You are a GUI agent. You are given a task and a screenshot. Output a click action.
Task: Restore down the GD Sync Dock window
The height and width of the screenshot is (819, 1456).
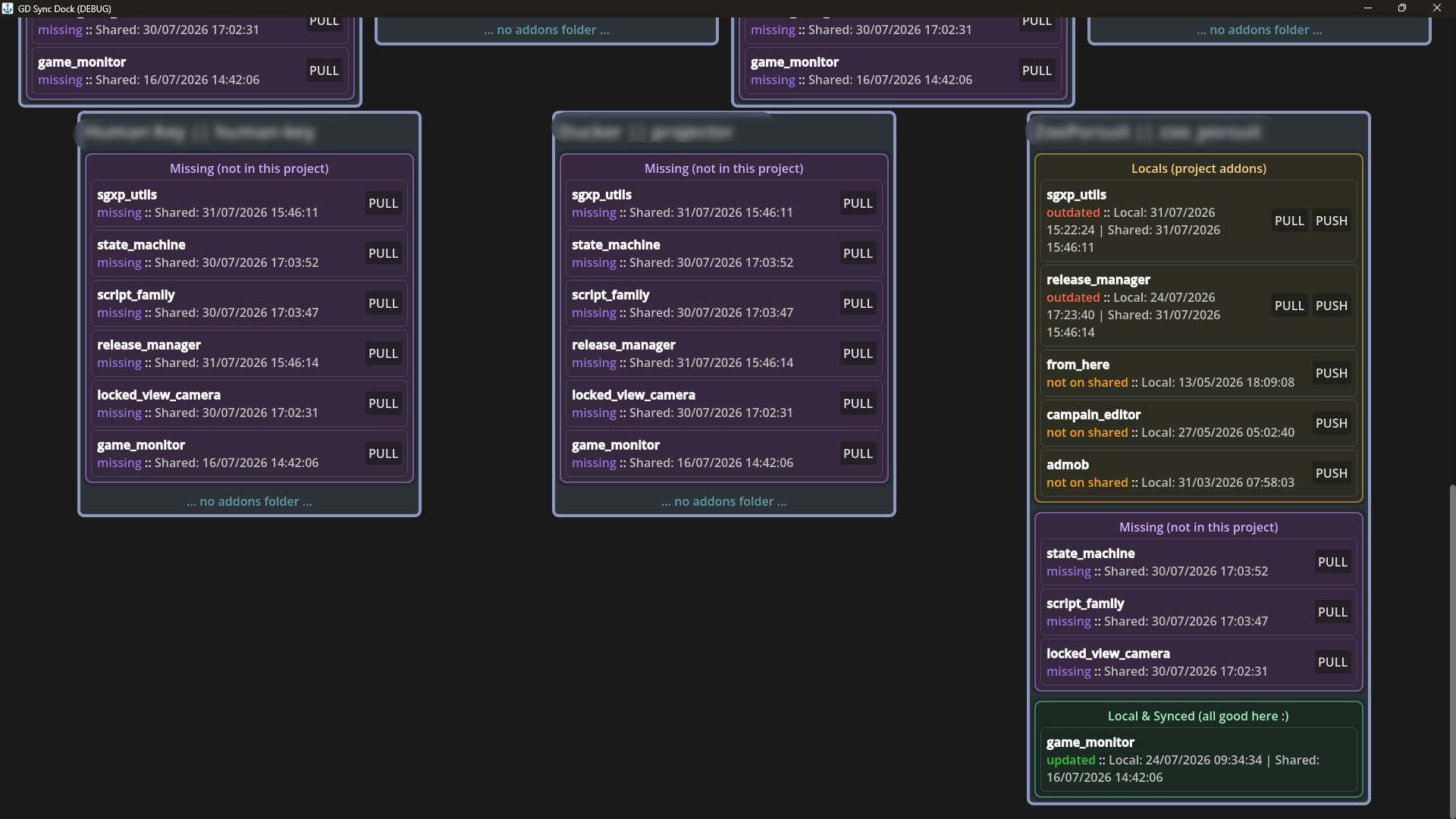[1402, 8]
